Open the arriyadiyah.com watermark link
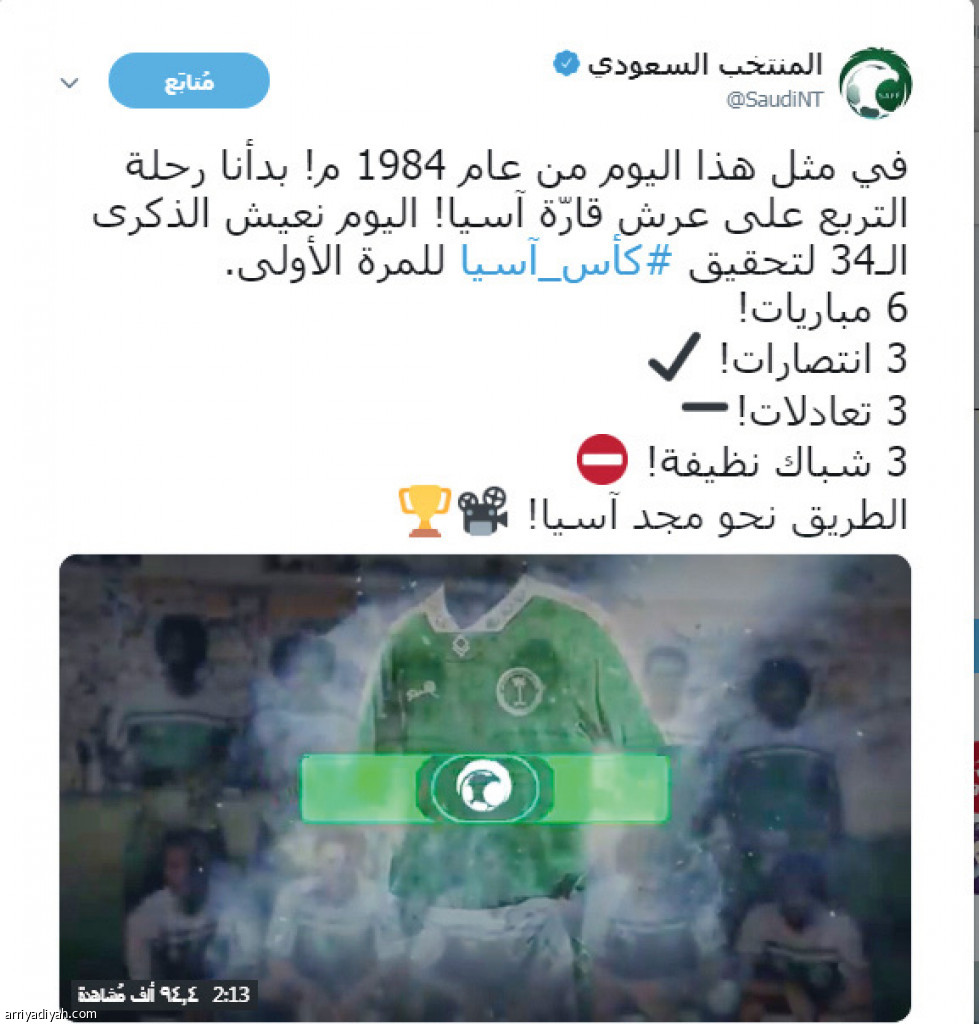 pos(50,1014)
